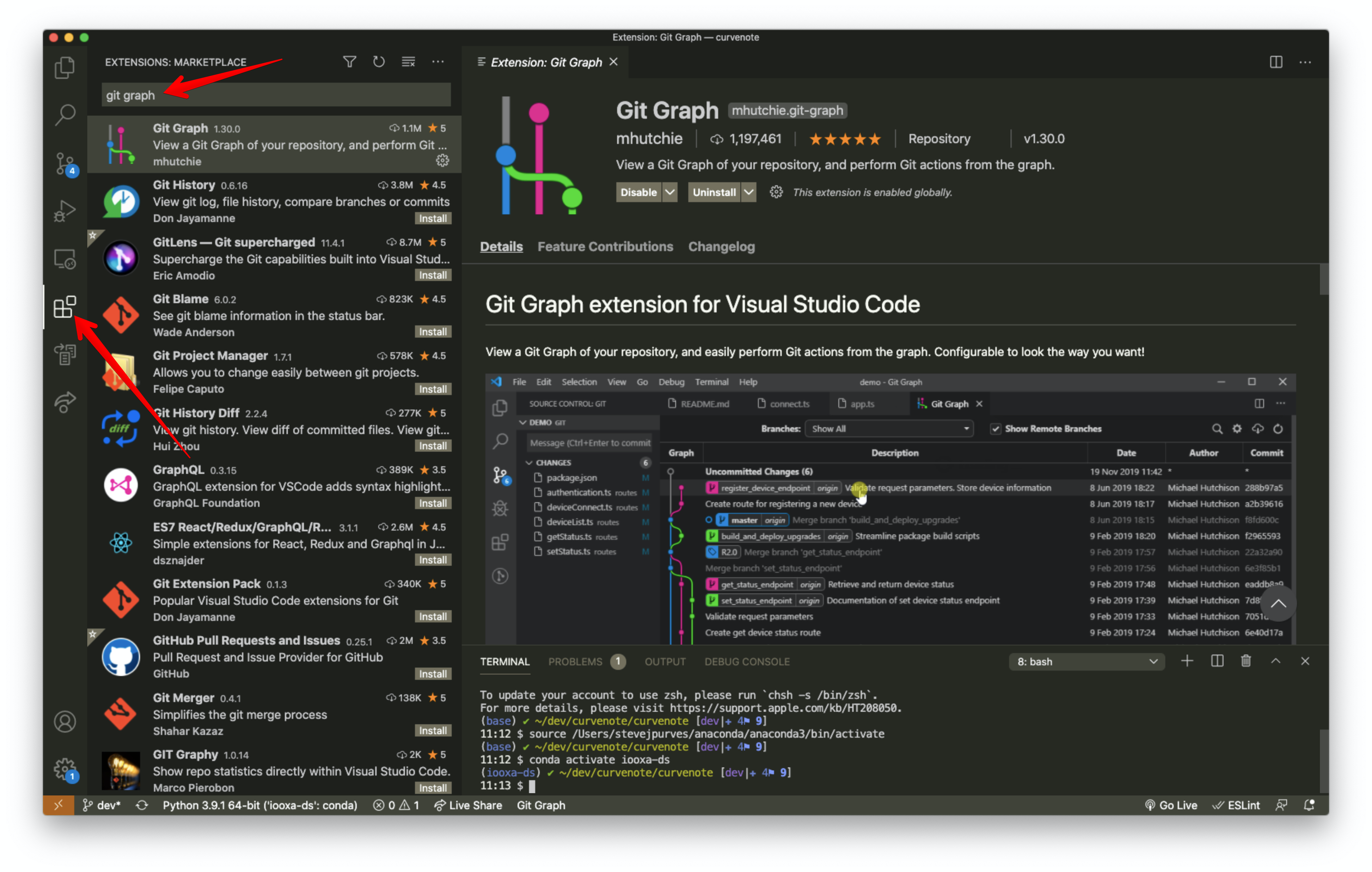1372x872 pixels.
Task: Install the Git History extension
Action: (433, 218)
